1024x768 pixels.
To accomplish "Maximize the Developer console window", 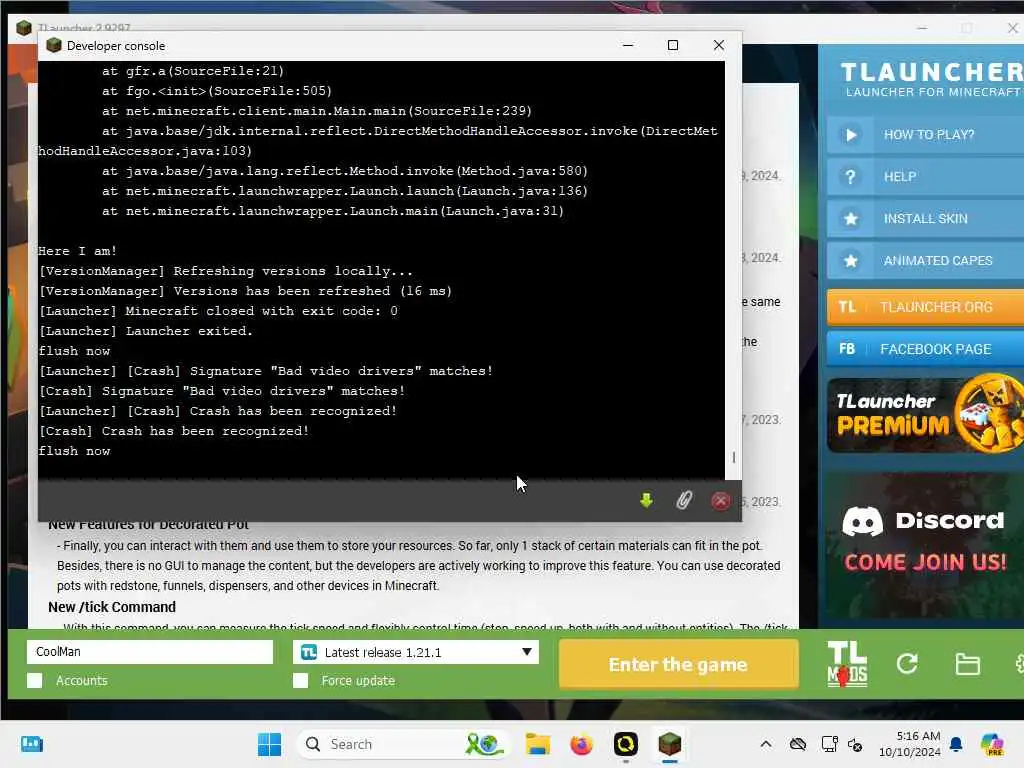I will [x=673, y=45].
